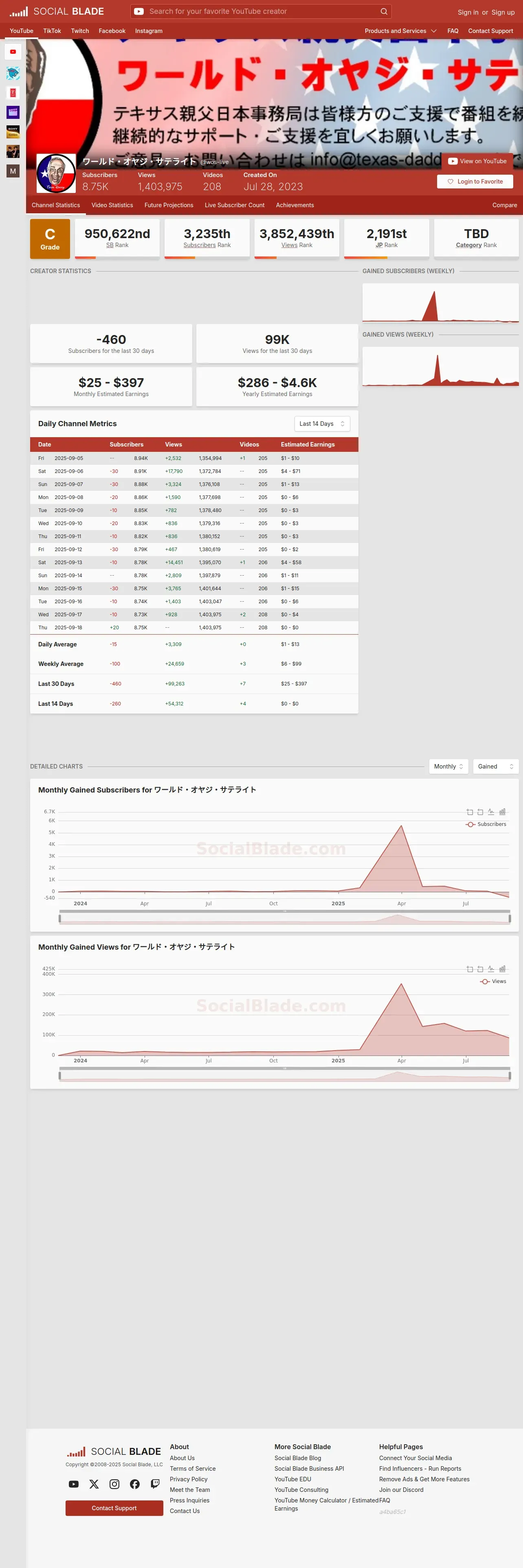Click the 2025-09-13 date row cell
523x1568 pixels.
tap(68, 563)
